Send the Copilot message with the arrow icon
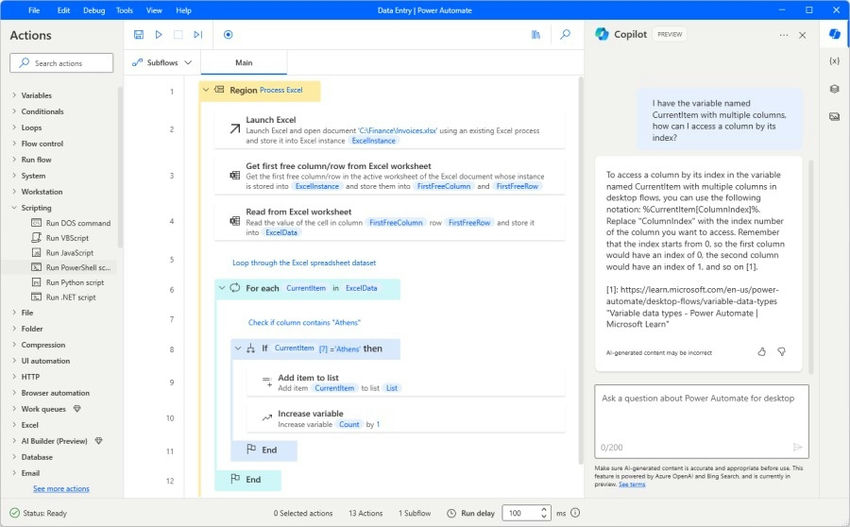This screenshot has height=527, width=850. coord(797,447)
